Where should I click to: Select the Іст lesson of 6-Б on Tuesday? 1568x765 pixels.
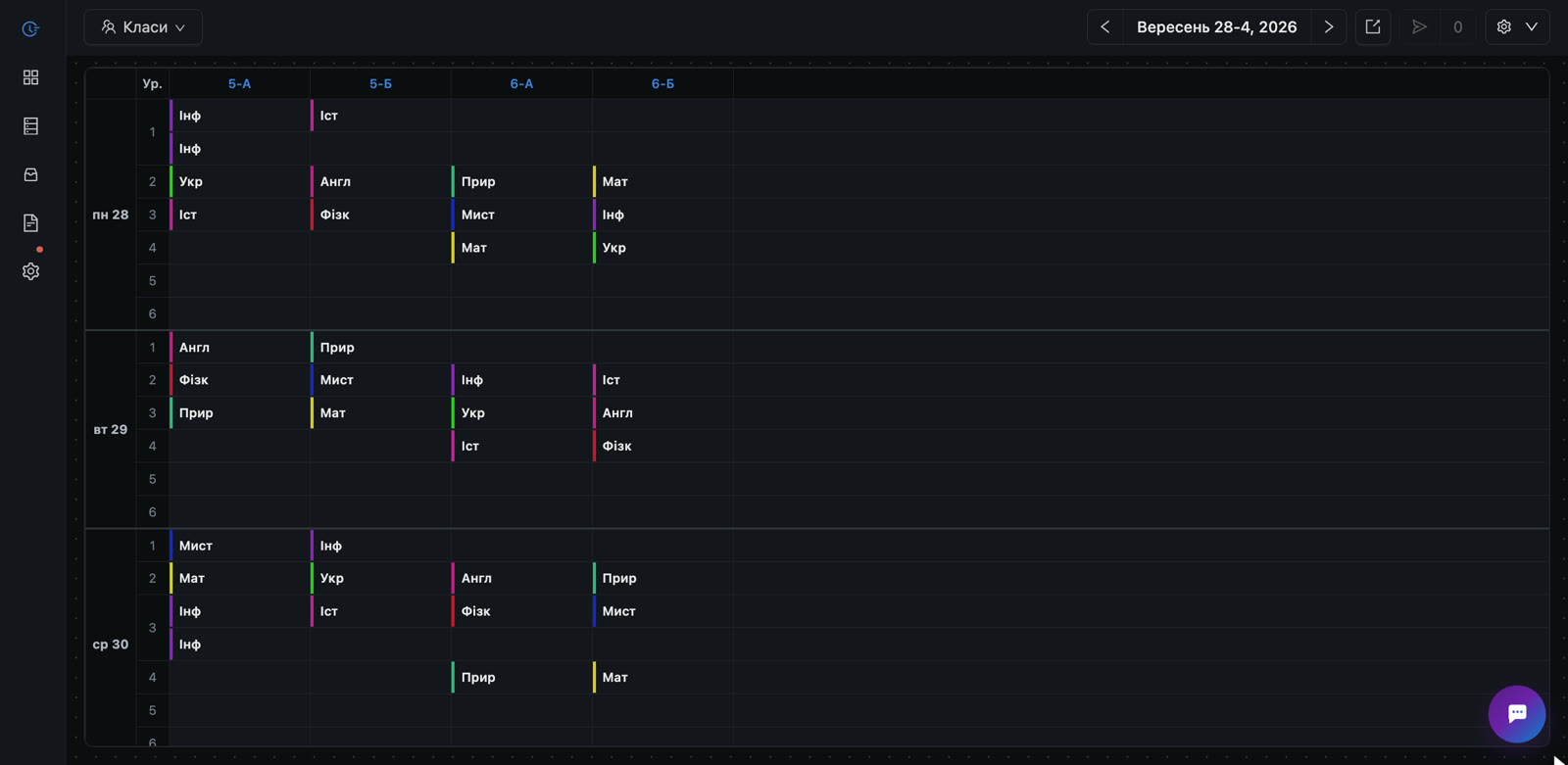click(x=663, y=380)
